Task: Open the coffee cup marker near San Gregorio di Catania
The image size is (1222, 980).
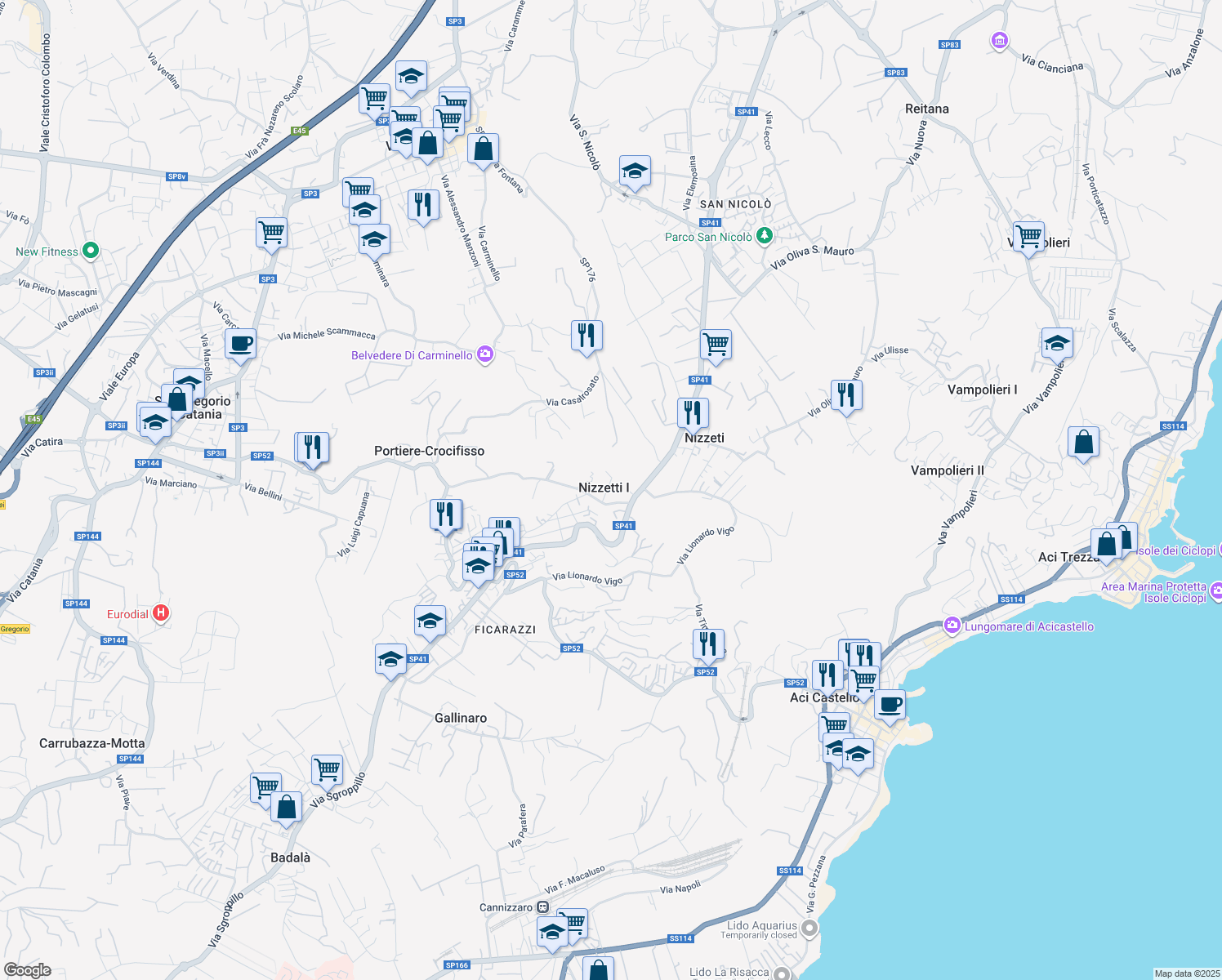Action: tap(240, 344)
